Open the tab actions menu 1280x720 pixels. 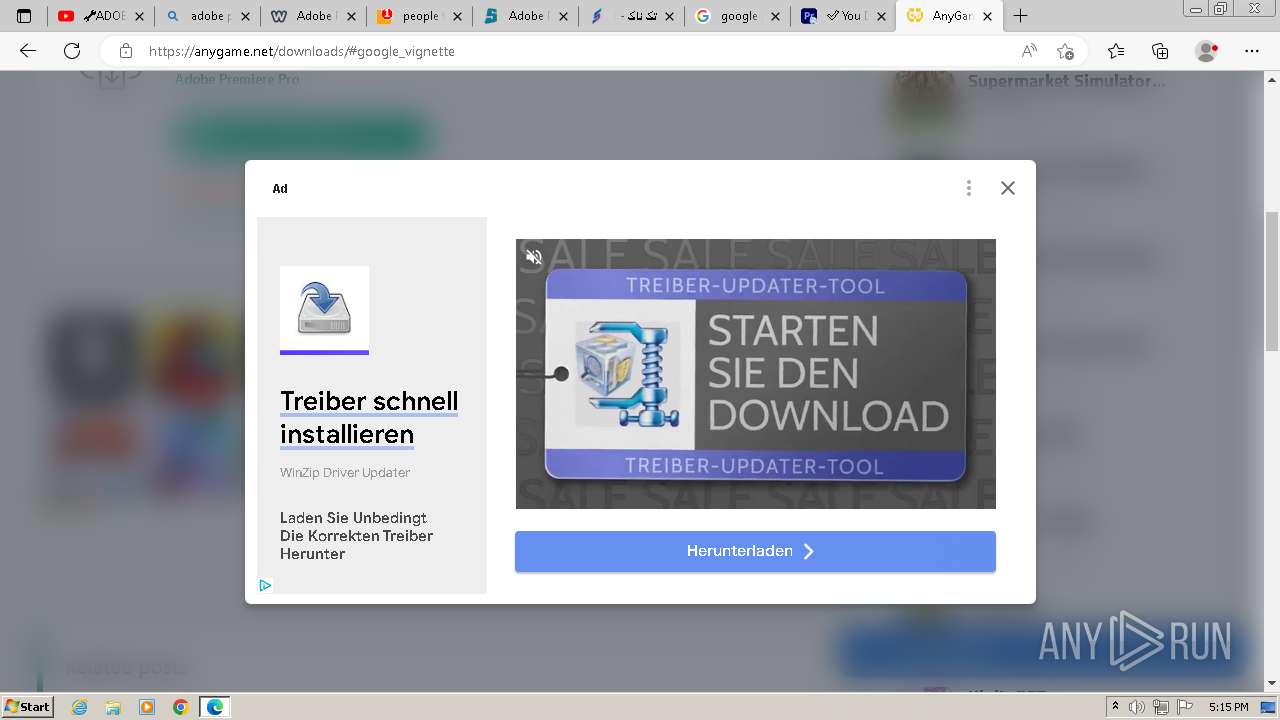pos(24,16)
